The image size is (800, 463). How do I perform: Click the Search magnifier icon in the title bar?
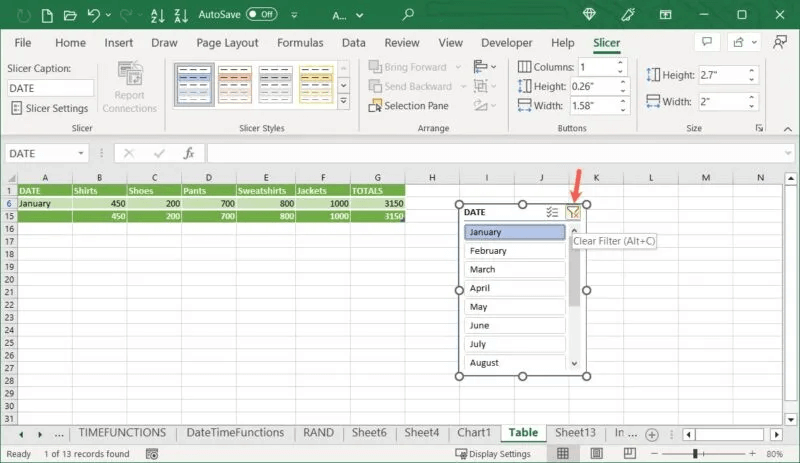(408, 15)
